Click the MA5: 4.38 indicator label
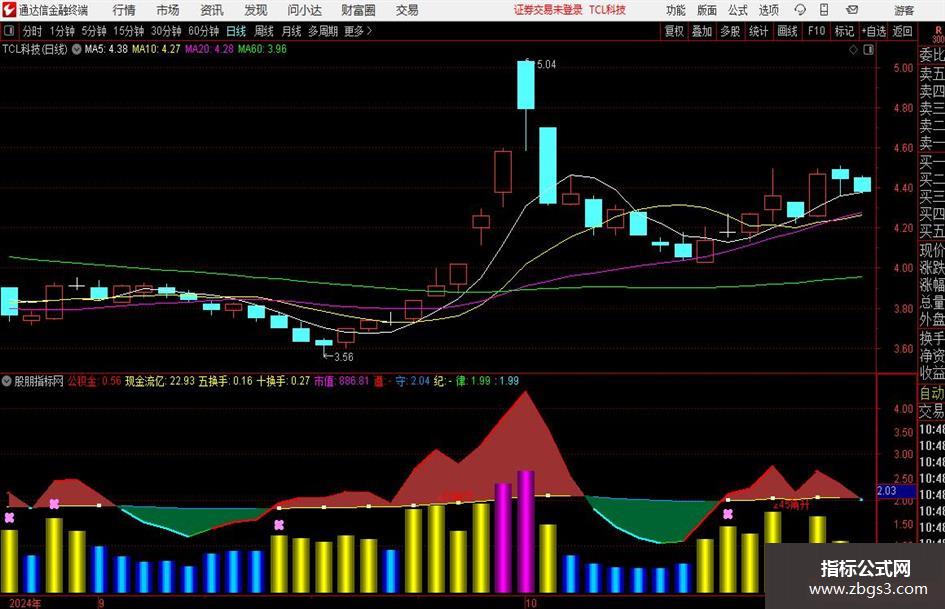This screenshot has width=945, height=609. [106, 49]
